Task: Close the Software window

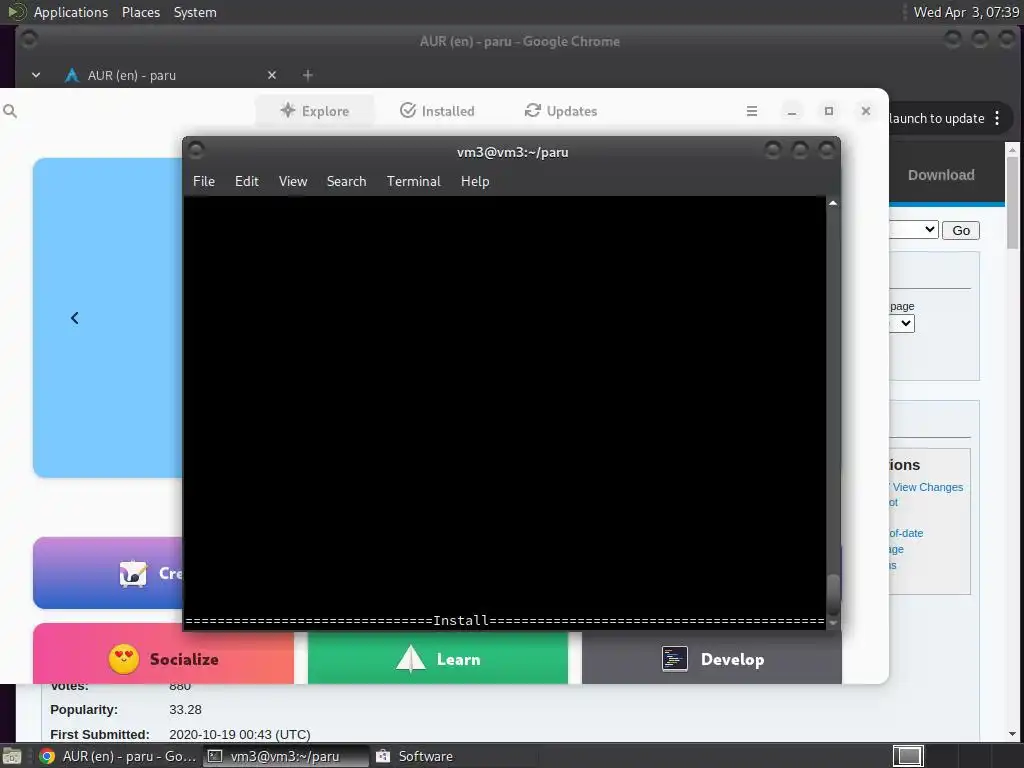Action: pyautogui.click(x=866, y=111)
